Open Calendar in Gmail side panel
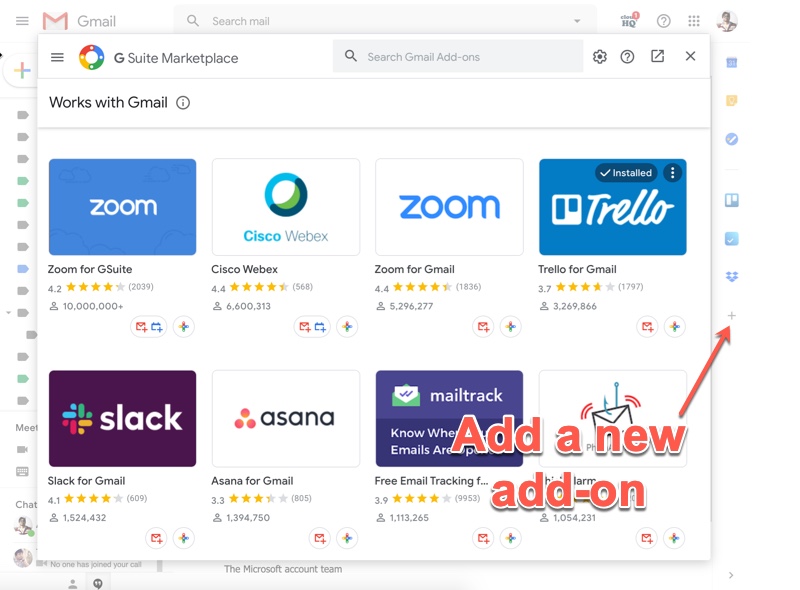The image size is (800, 590). pos(732,63)
